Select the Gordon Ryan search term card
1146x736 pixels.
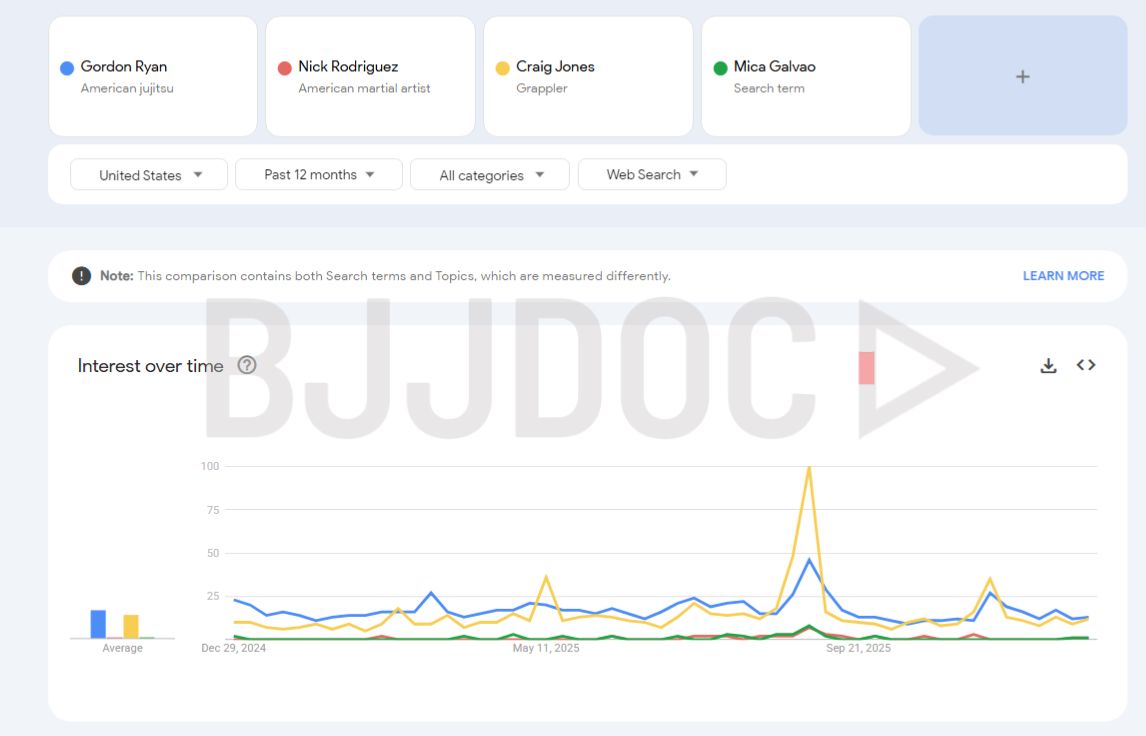coord(153,76)
